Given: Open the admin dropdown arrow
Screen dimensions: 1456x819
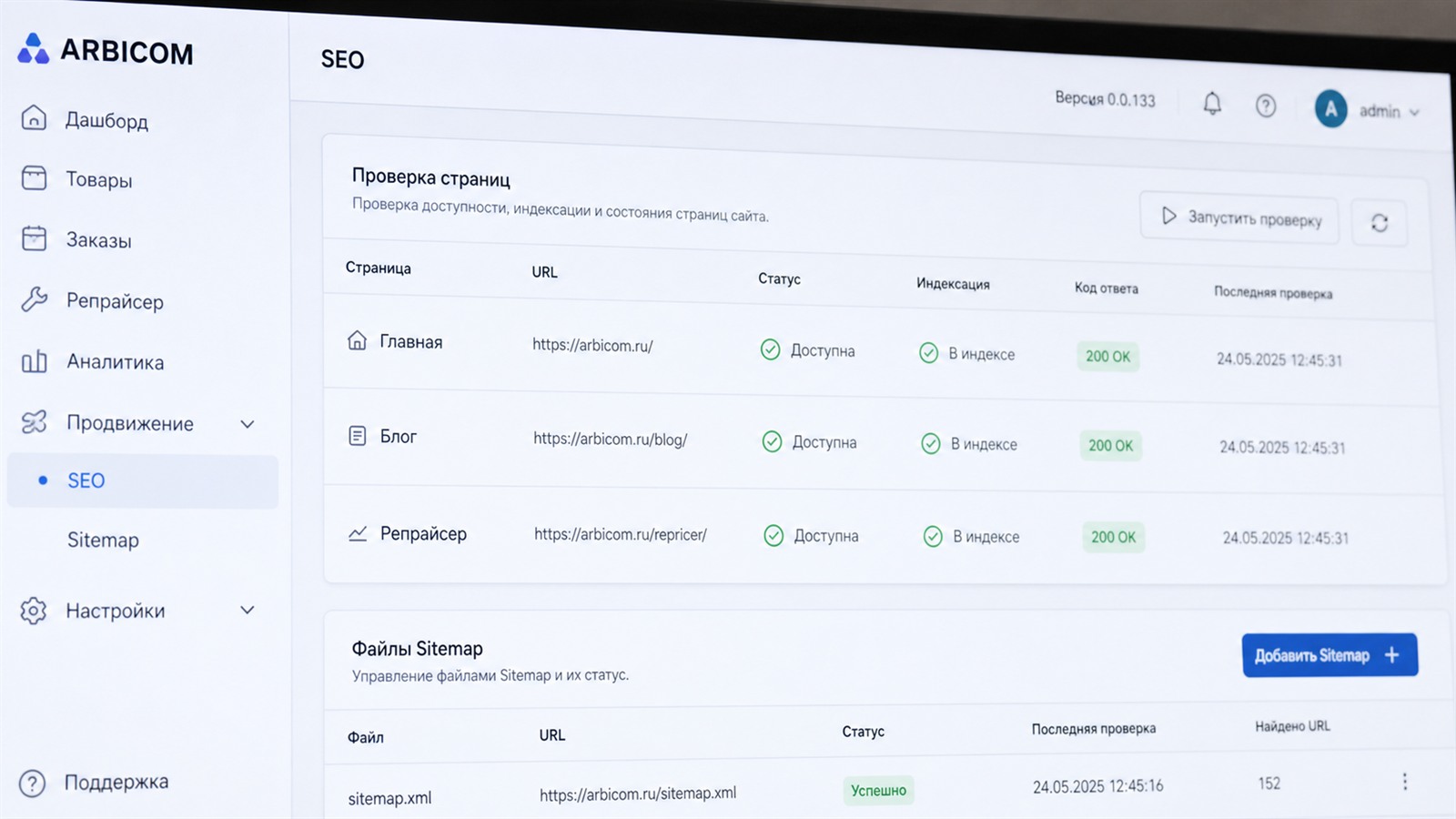Looking at the screenshot, I should tap(1414, 113).
